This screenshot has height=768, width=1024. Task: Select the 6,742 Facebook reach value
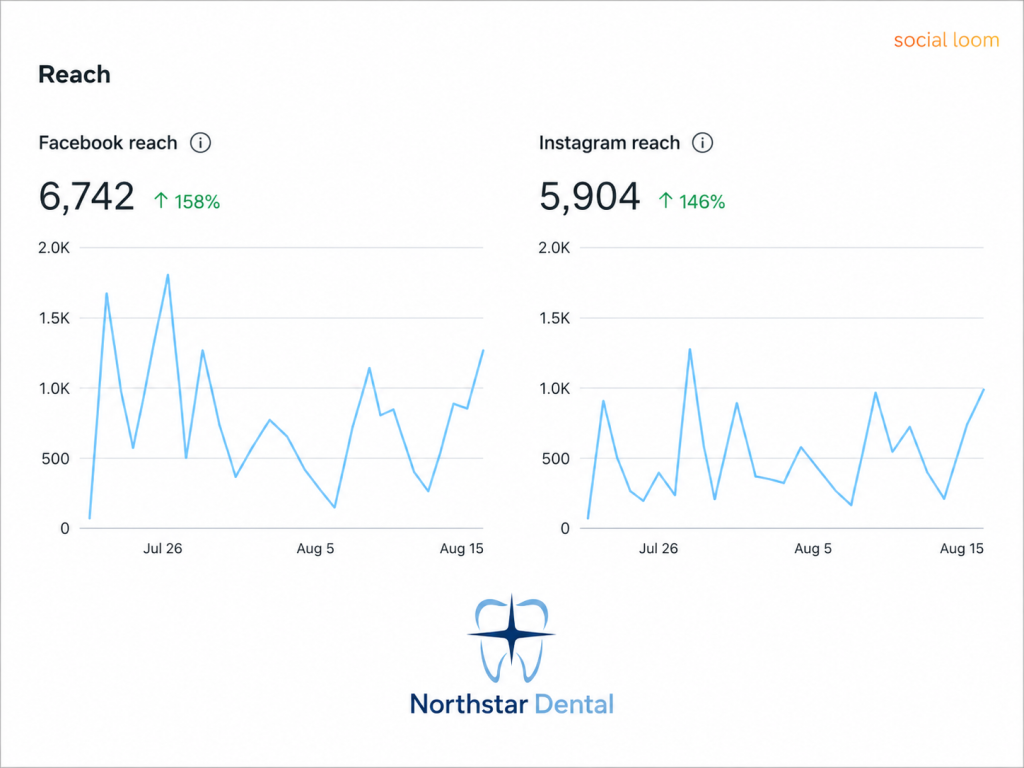[86, 197]
